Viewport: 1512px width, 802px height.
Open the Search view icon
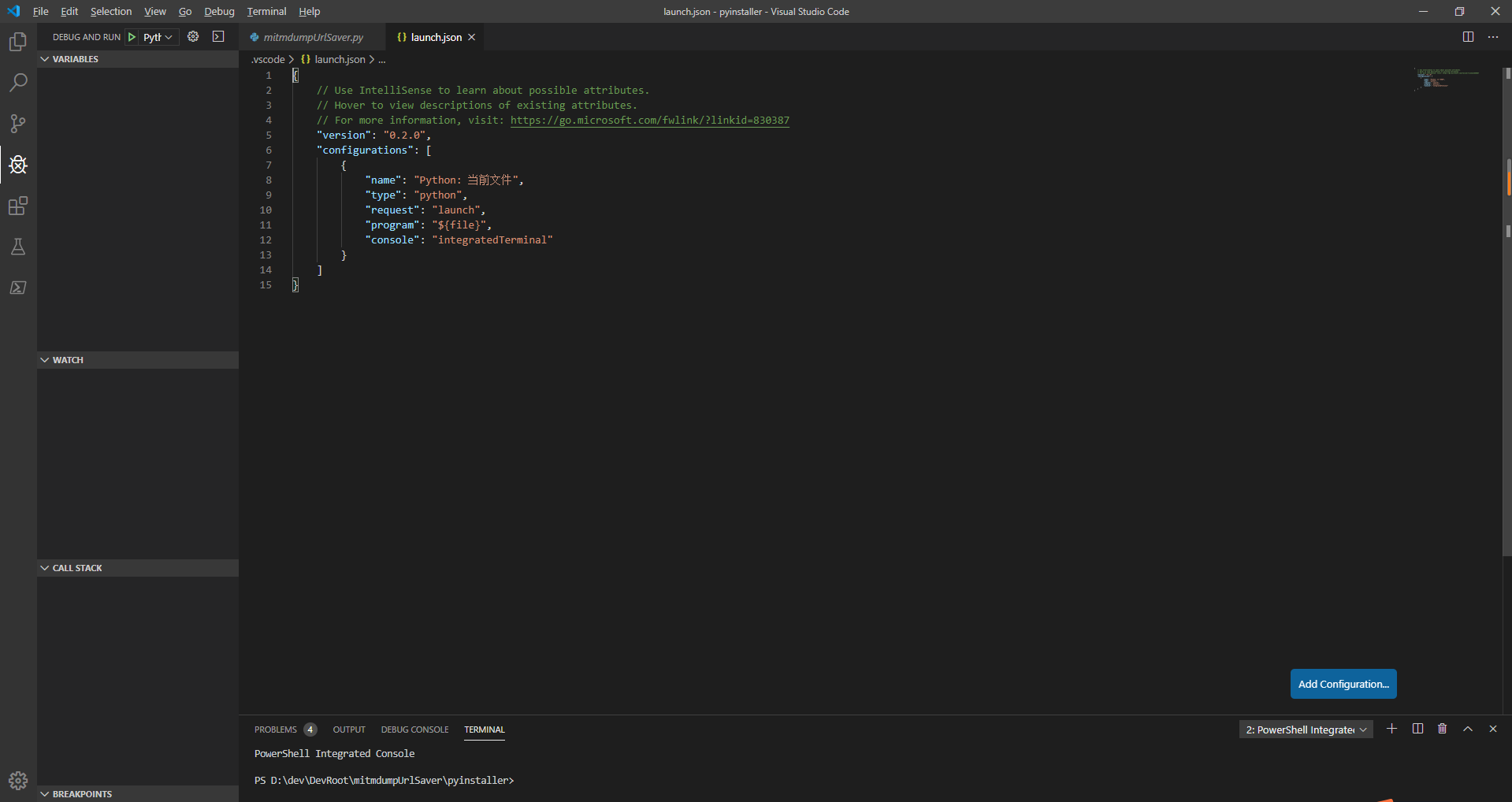coord(17,83)
